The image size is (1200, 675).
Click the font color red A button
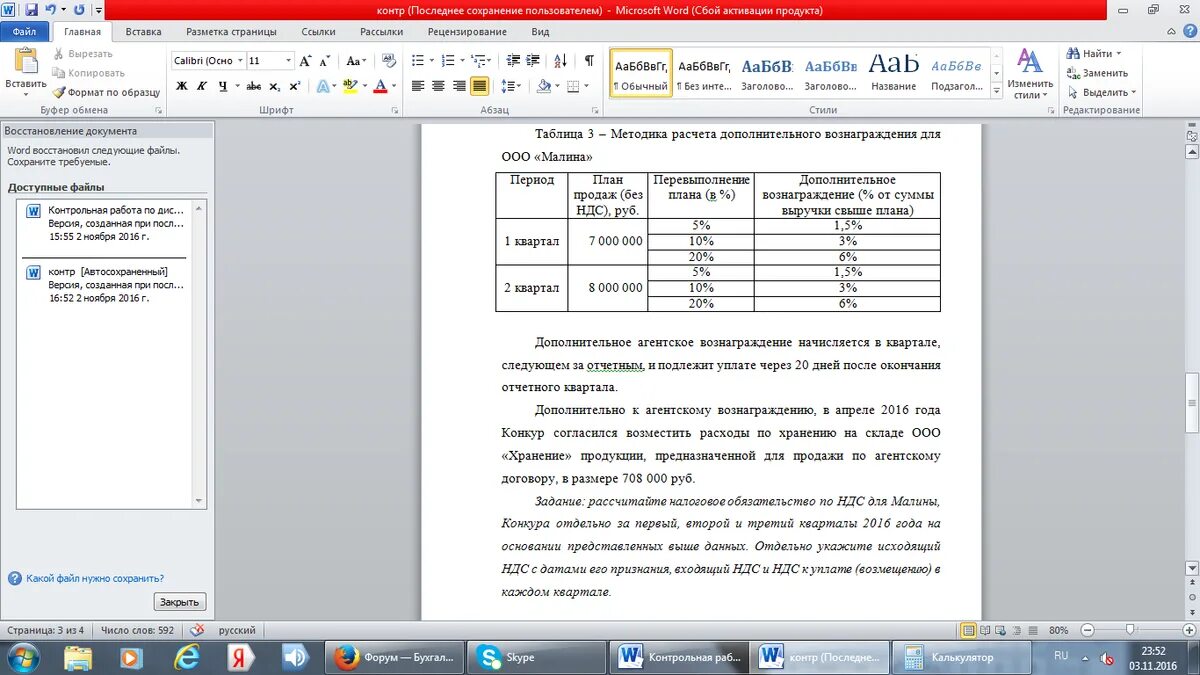coord(381,86)
